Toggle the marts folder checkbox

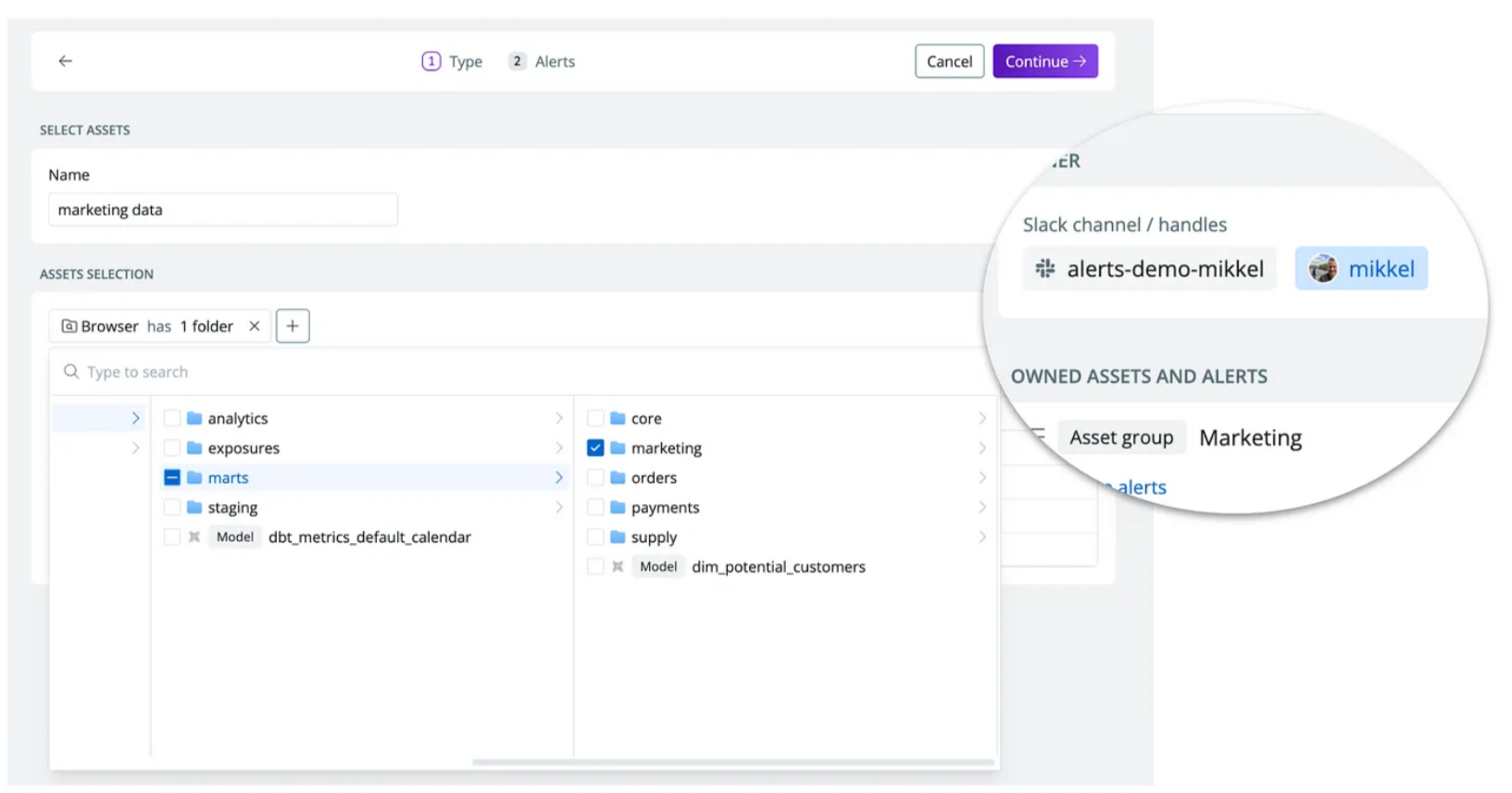(172, 478)
